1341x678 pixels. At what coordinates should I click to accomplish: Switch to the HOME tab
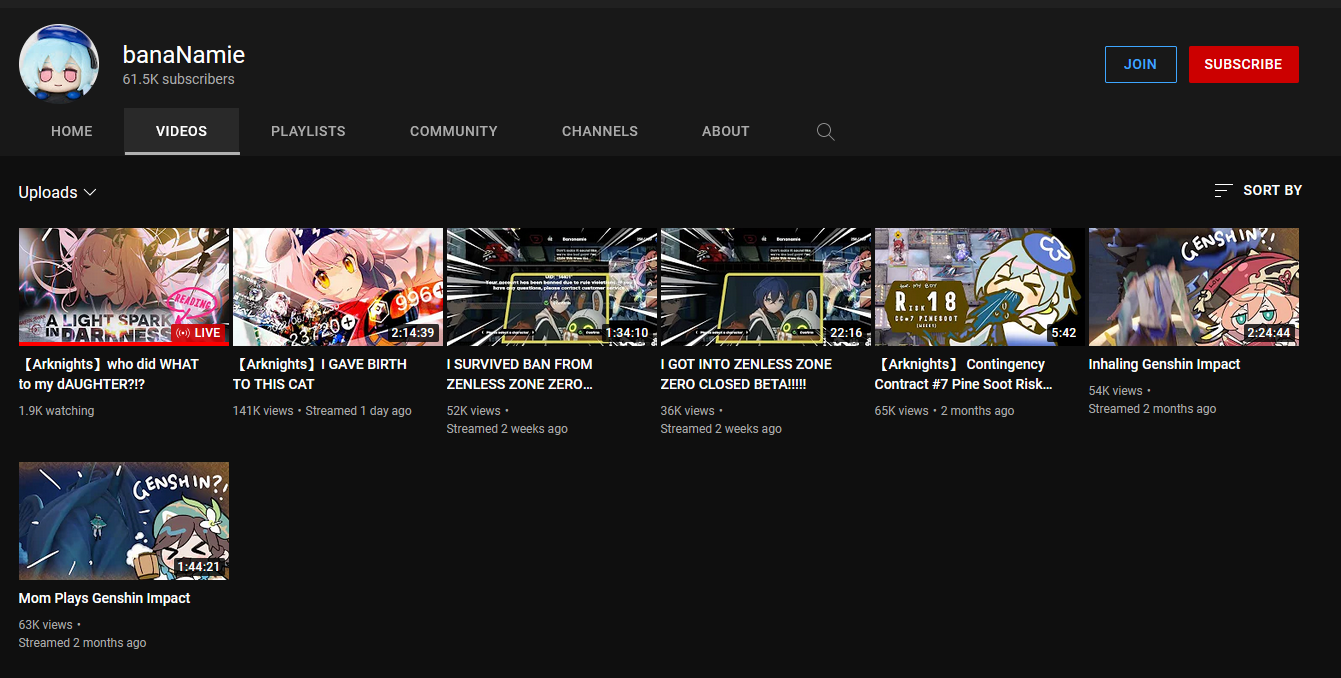(x=72, y=131)
